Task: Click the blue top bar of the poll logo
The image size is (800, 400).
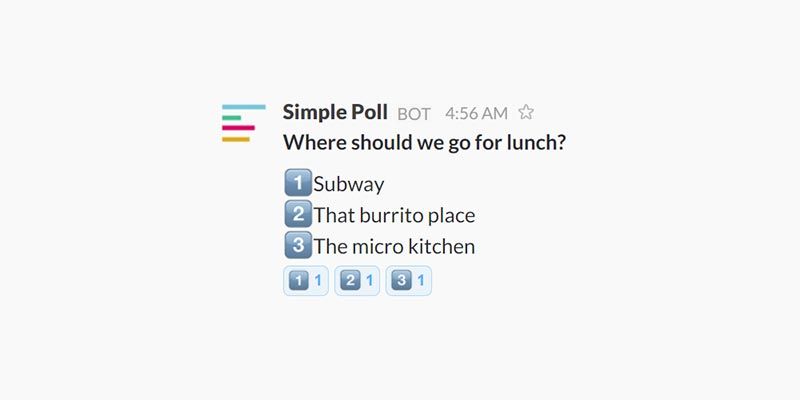Action: coord(244,106)
